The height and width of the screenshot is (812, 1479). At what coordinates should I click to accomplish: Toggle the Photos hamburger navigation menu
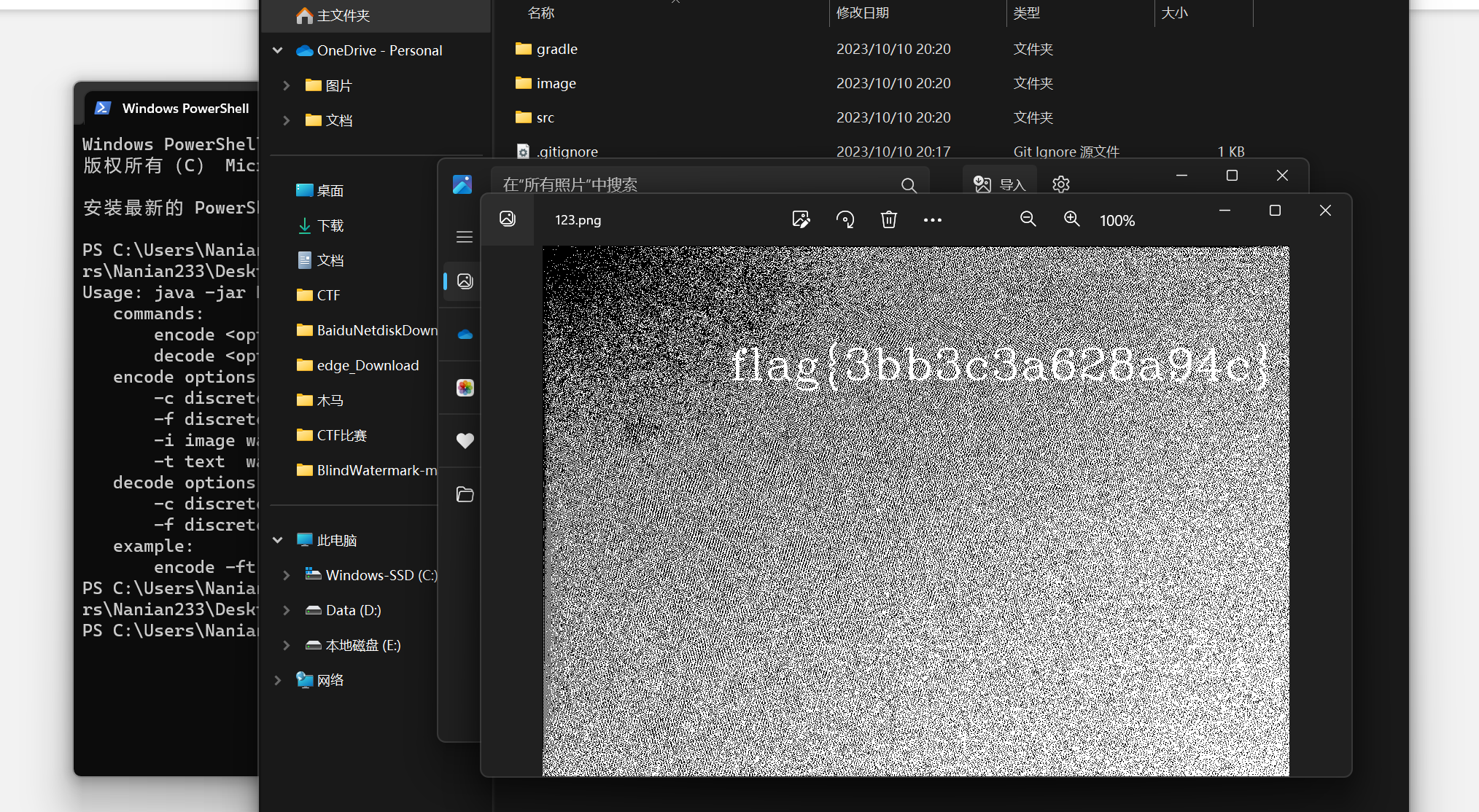point(465,237)
